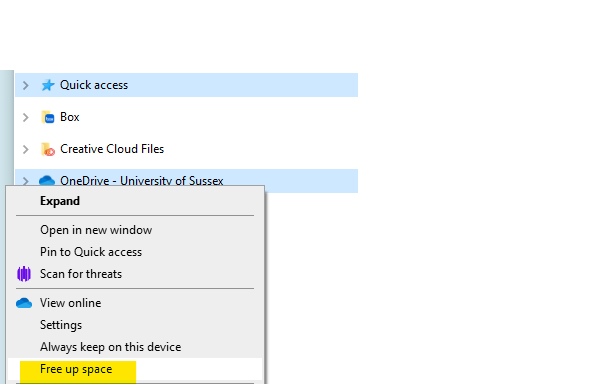The height and width of the screenshot is (386, 609).
Task: Select the Quick access tree item label
Action: 94,85
